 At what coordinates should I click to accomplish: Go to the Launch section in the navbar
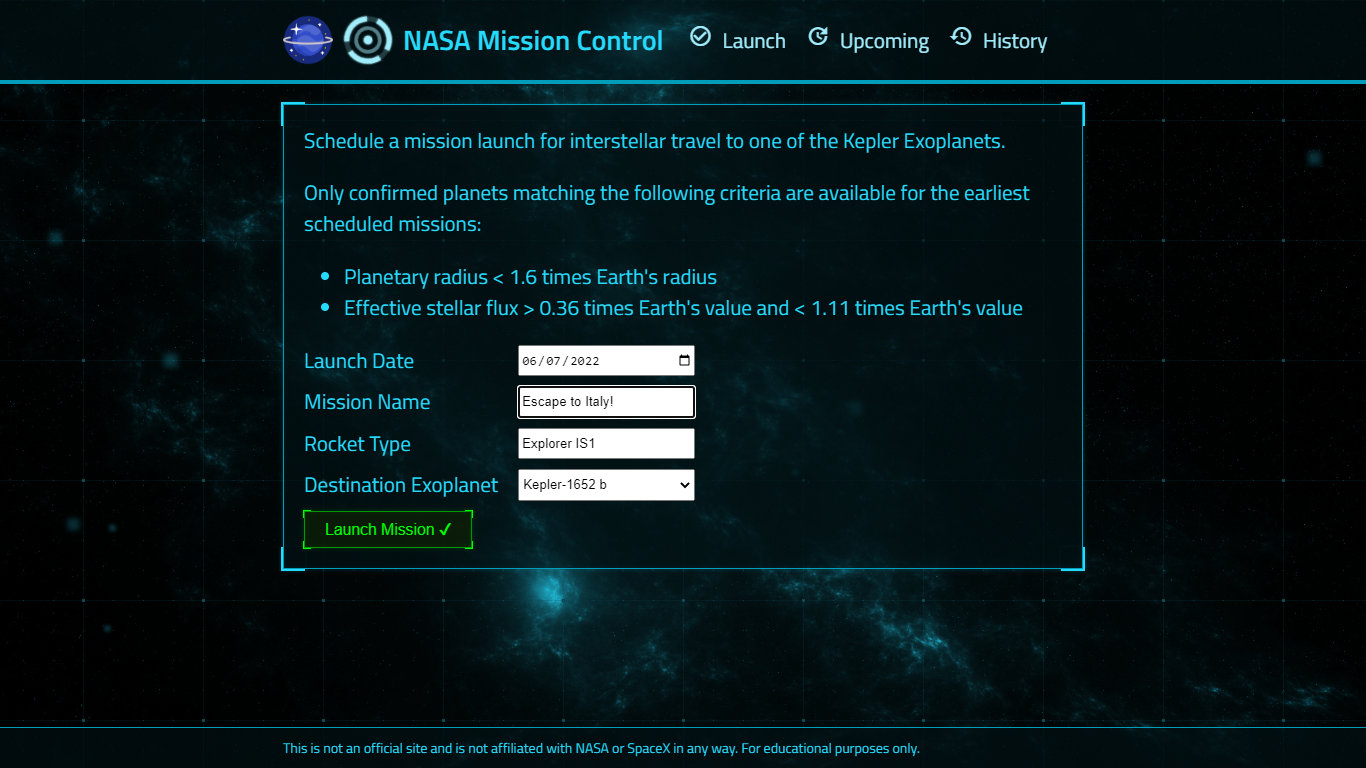754,40
